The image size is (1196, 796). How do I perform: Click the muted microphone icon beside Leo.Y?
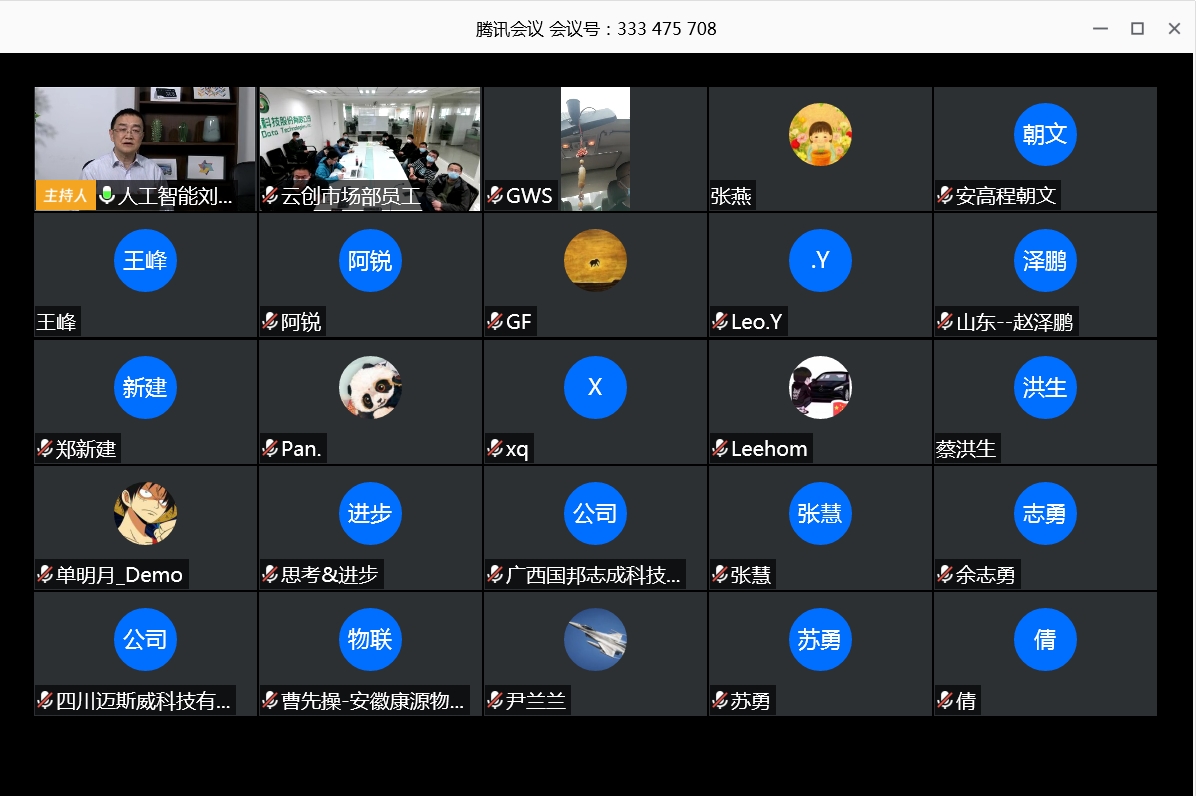pos(719,322)
